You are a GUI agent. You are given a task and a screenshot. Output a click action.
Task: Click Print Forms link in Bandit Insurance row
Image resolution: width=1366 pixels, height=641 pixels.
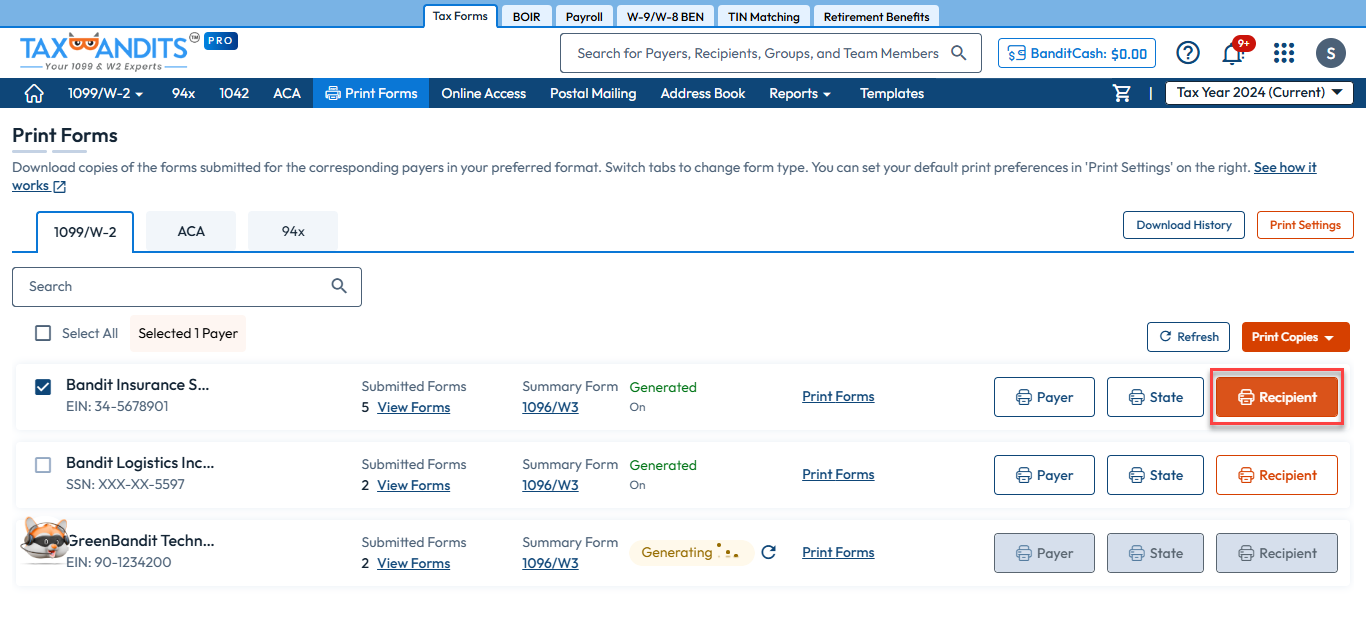(838, 396)
